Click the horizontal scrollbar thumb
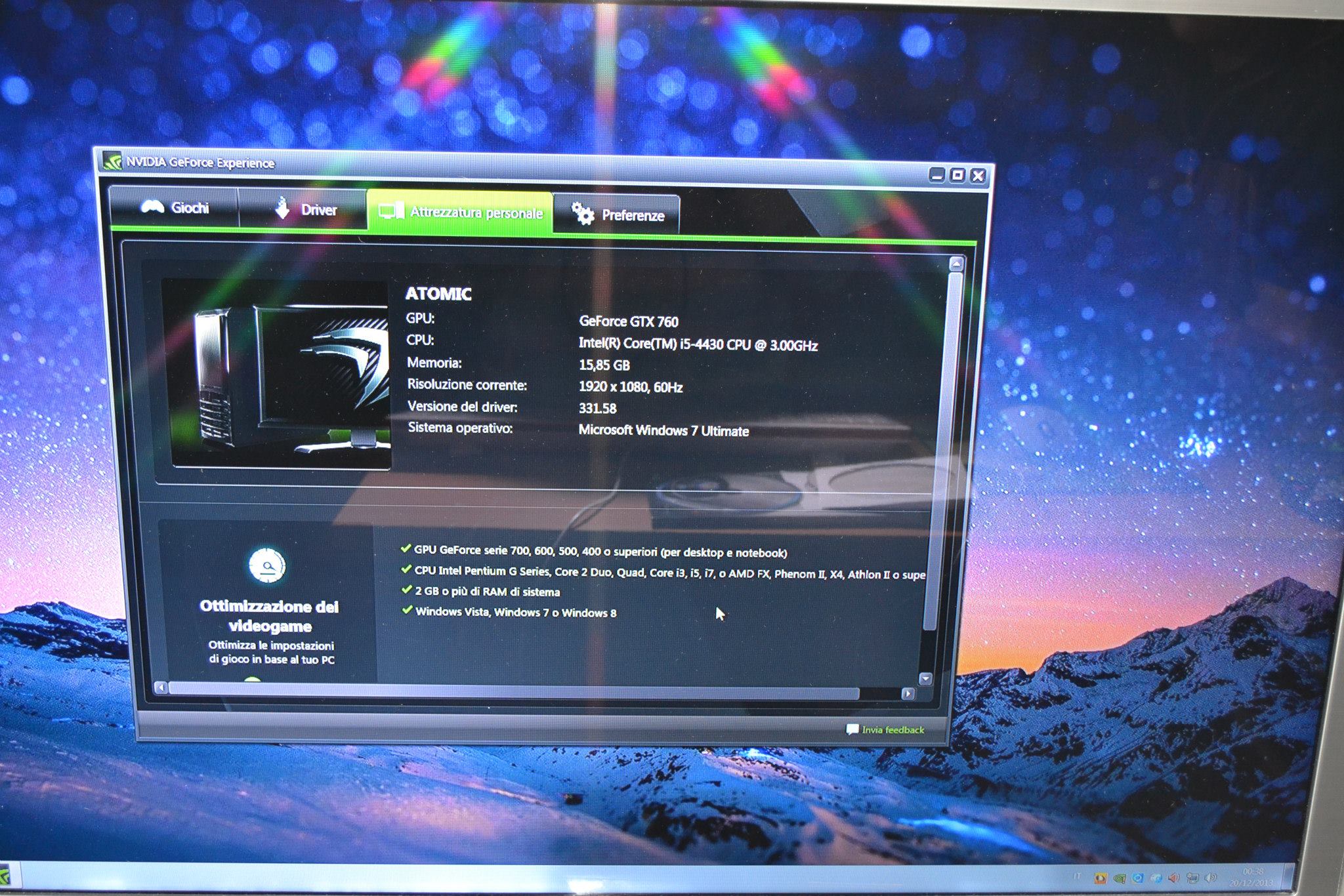 (x=514, y=690)
